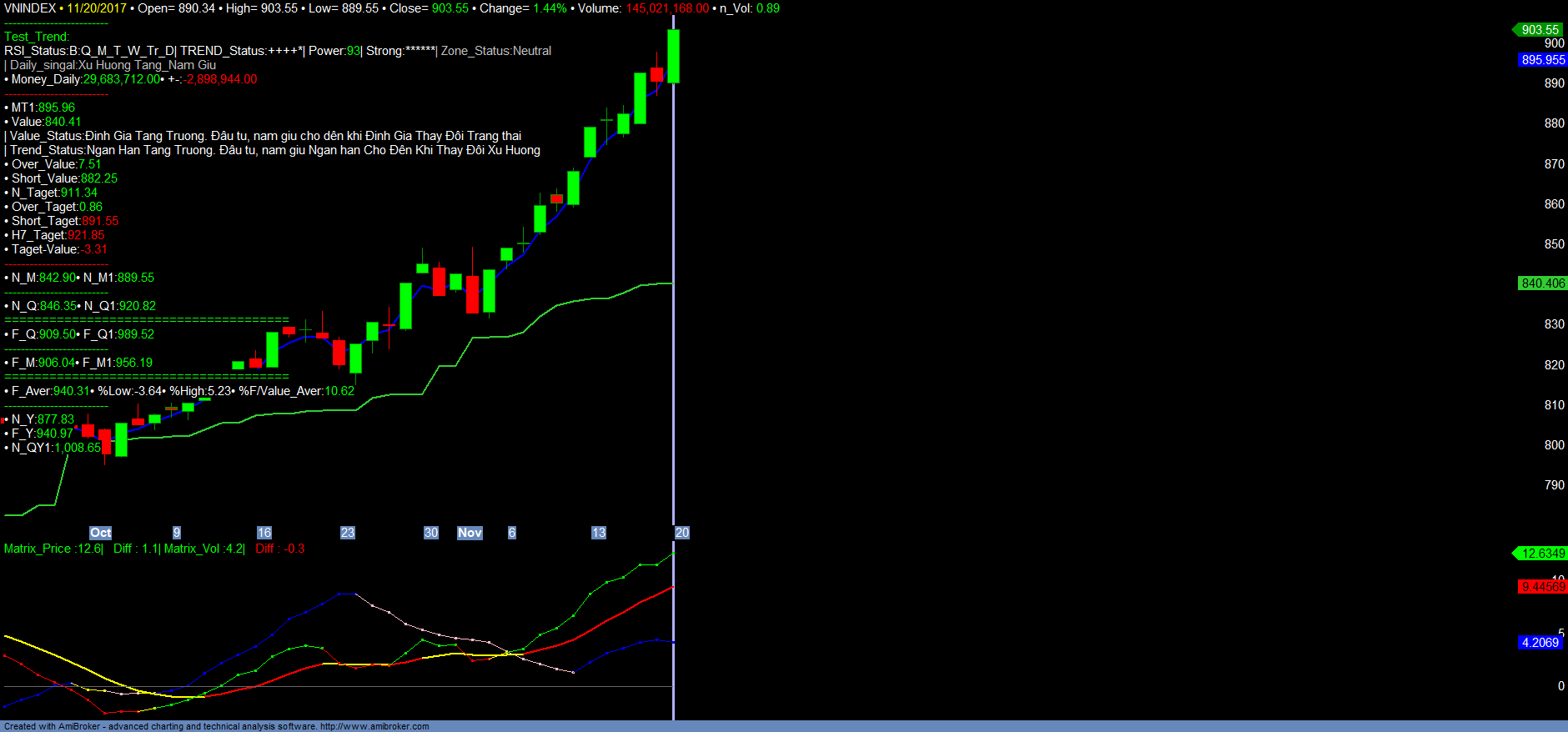Click the blue 895.955 price axis tag
The width and height of the screenshot is (1568, 732).
[1542, 60]
